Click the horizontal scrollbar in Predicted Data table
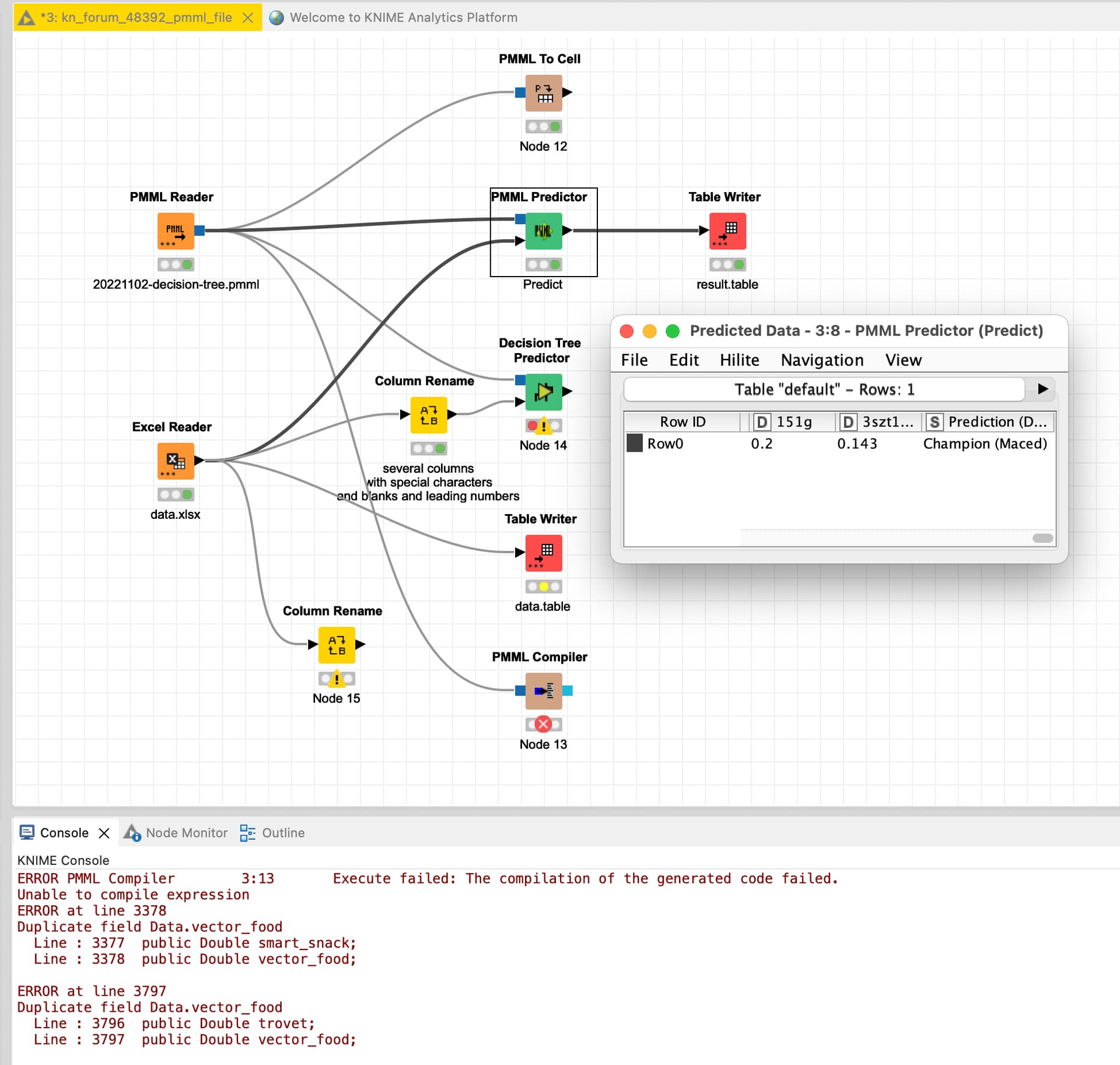 [x=1042, y=537]
